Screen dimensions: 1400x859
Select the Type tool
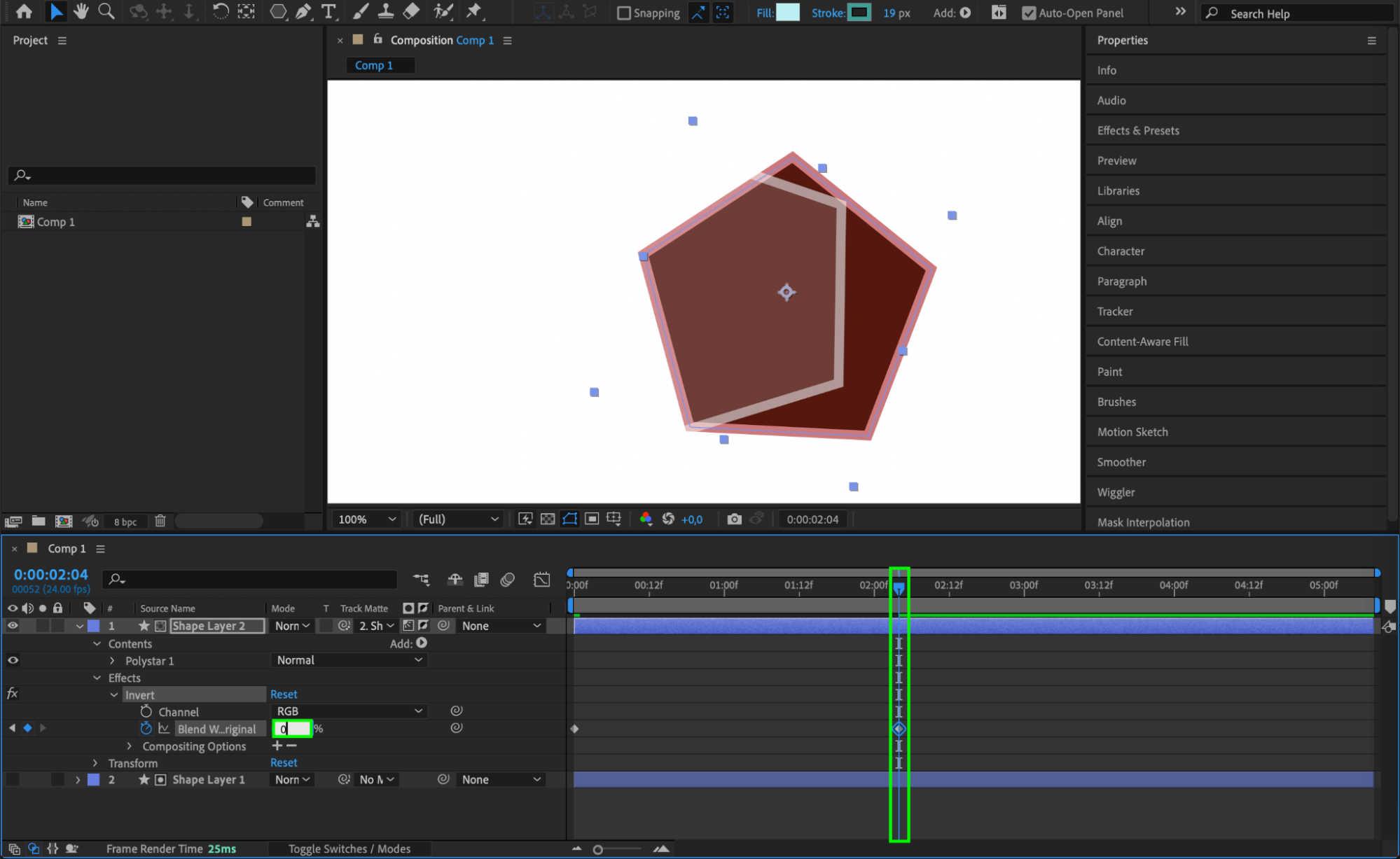pyautogui.click(x=328, y=11)
